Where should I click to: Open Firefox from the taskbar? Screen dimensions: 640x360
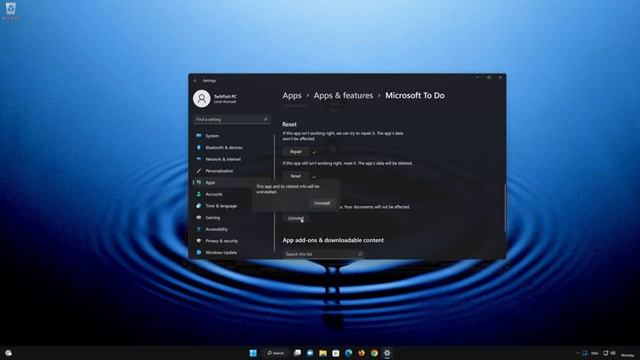[x=361, y=353]
